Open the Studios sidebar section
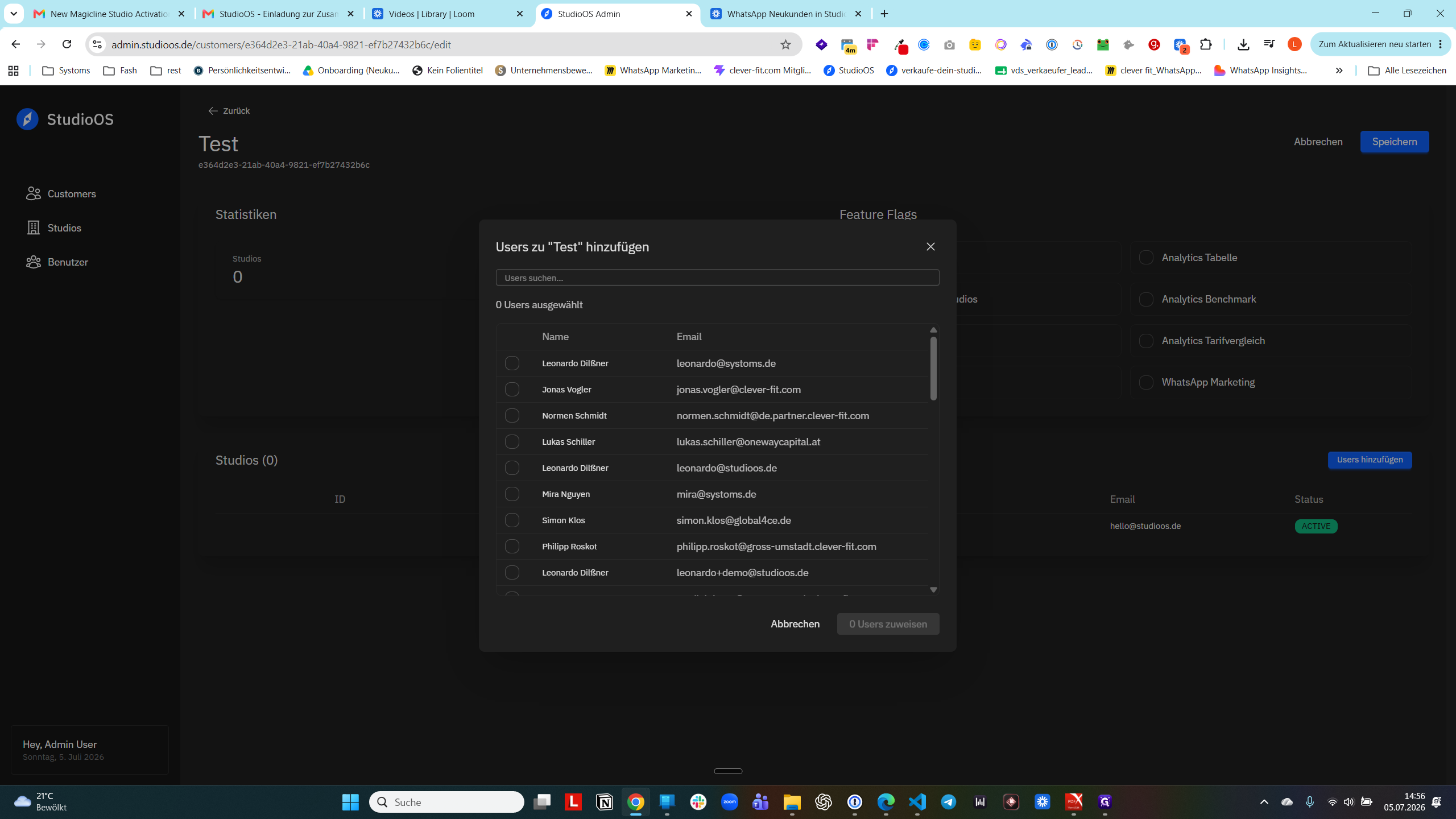1456x819 pixels. click(x=54, y=227)
